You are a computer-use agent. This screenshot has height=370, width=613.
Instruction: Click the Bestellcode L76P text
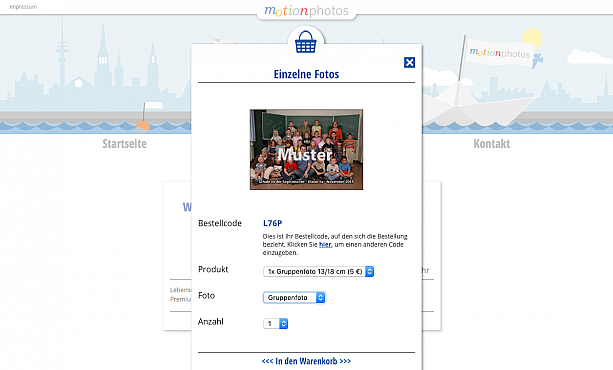pyautogui.click(x=272, y=223)
